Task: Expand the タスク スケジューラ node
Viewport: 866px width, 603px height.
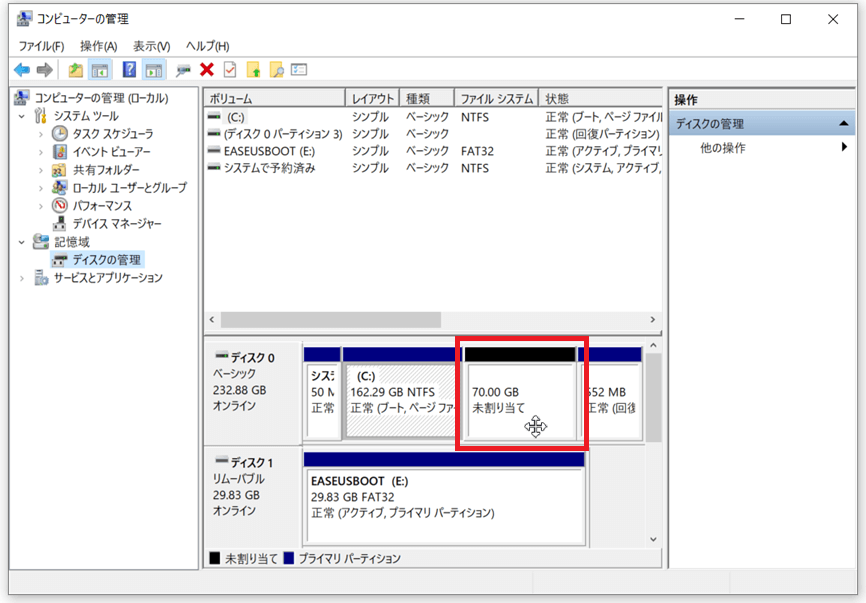Action: click(x=41, y=134)
